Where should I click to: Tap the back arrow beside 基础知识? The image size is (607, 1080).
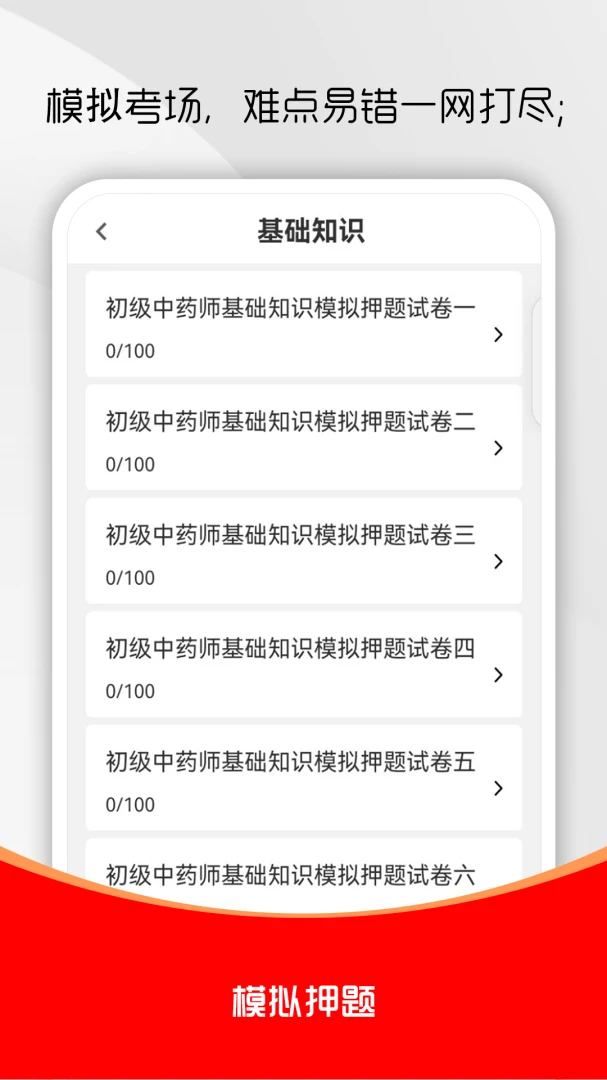(101, 231)
